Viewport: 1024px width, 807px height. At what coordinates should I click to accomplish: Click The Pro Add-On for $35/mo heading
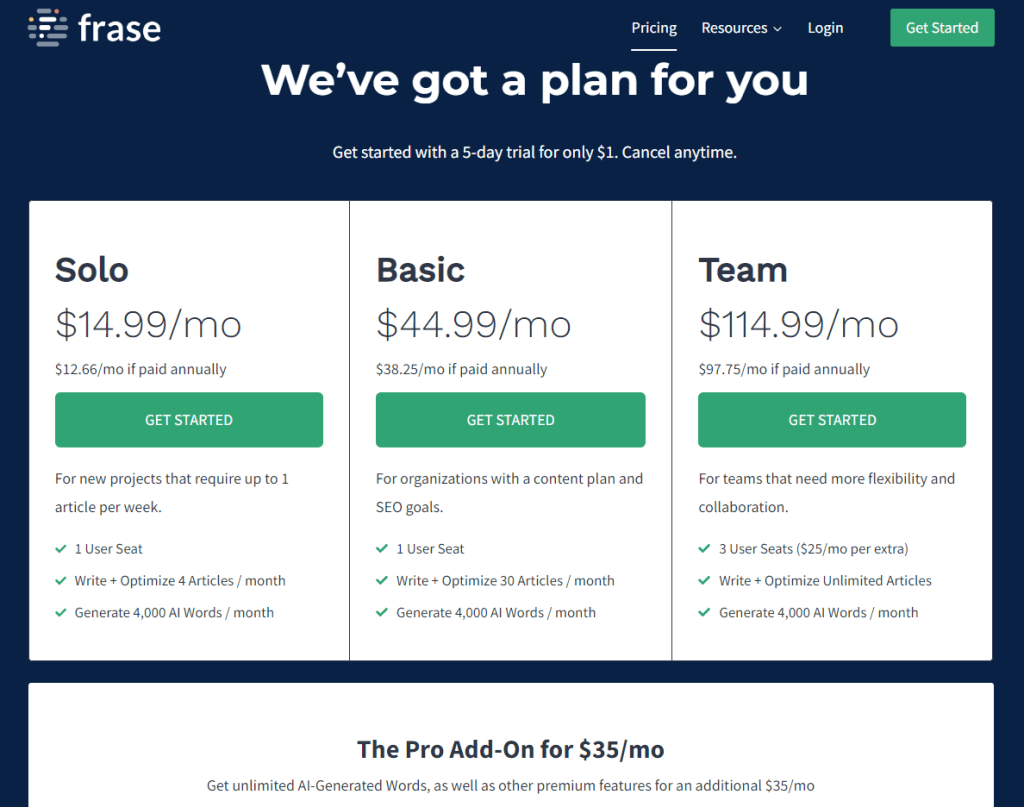[x=510, y=749]
